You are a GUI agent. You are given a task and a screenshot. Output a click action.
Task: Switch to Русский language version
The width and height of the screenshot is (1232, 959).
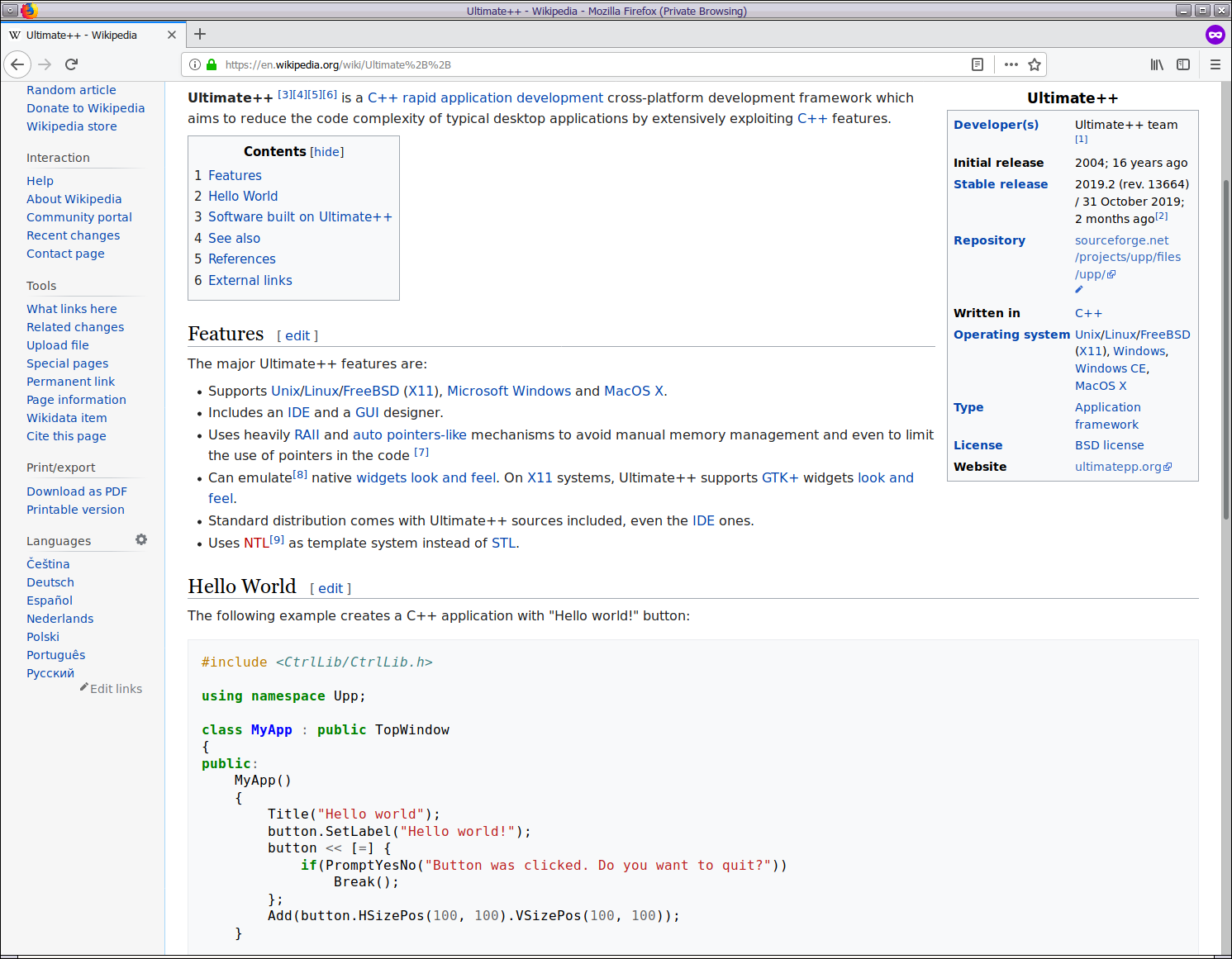tap(50, 673)
